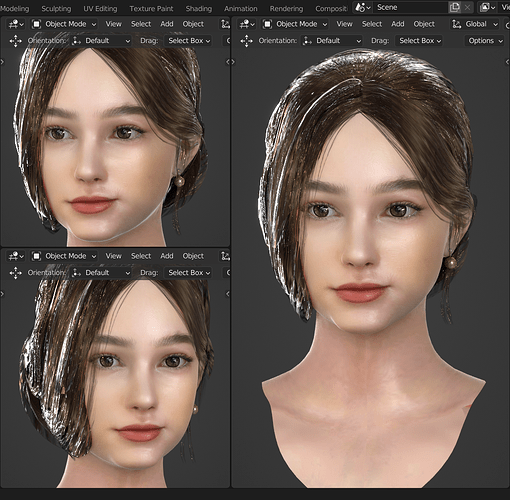This screenshot has height=500, width=510.
Task: Expand the sidebar arrow in right viewport
Action: tap(508, 62)
